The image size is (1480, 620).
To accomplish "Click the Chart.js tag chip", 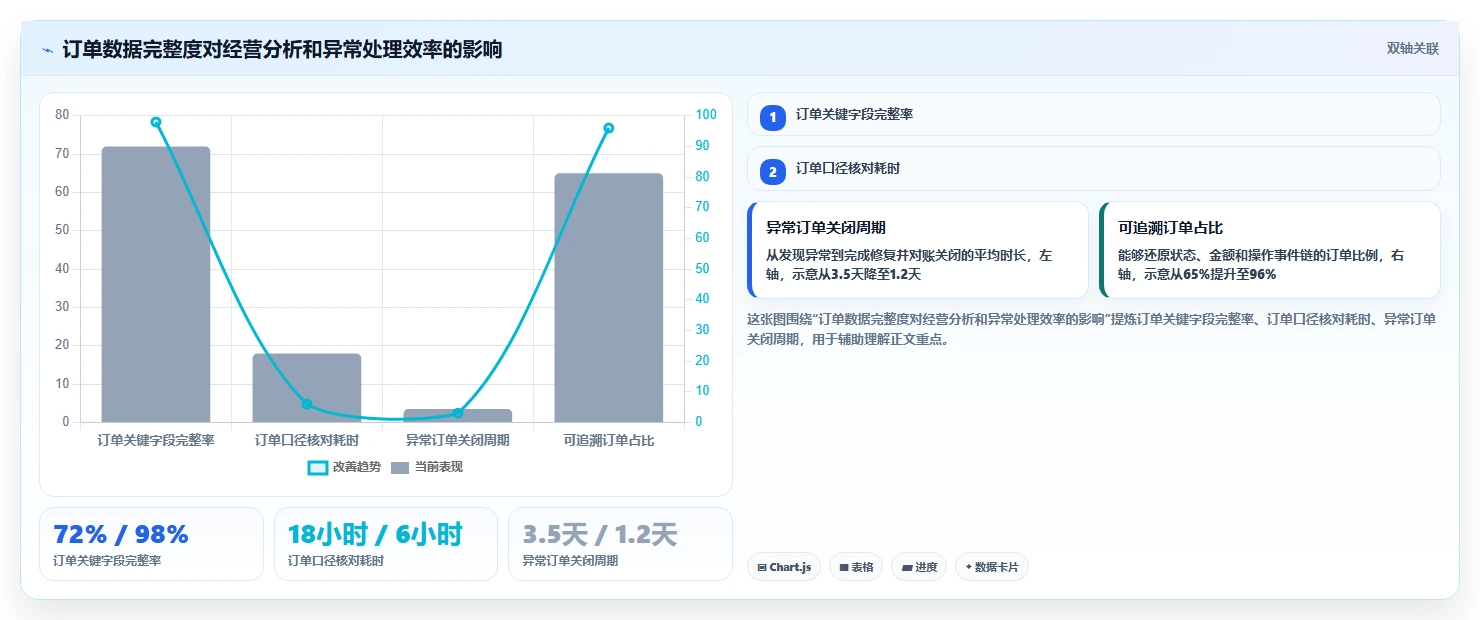I will (x=784, y=567).
